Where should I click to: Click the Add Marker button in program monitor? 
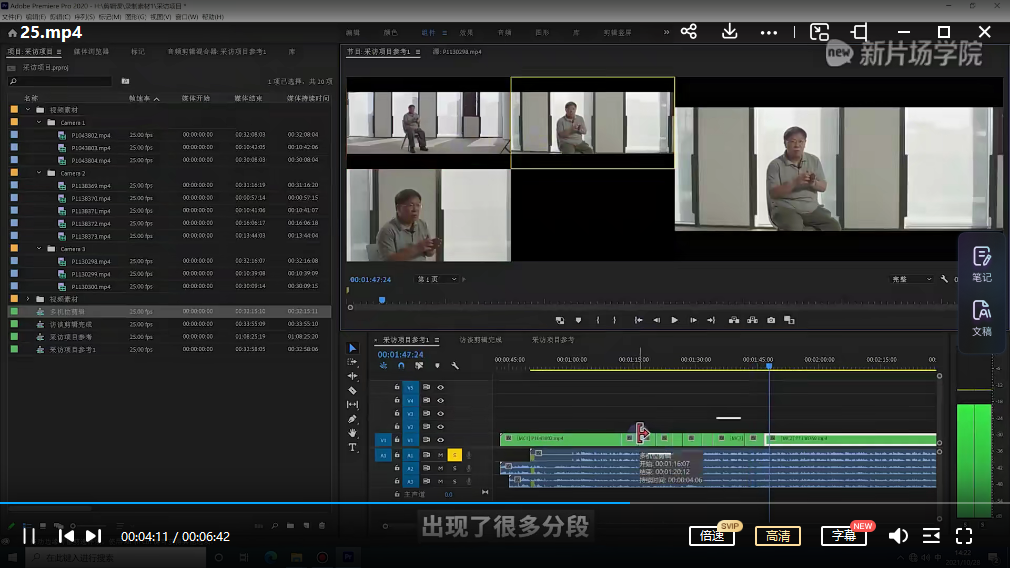[578, 320]
